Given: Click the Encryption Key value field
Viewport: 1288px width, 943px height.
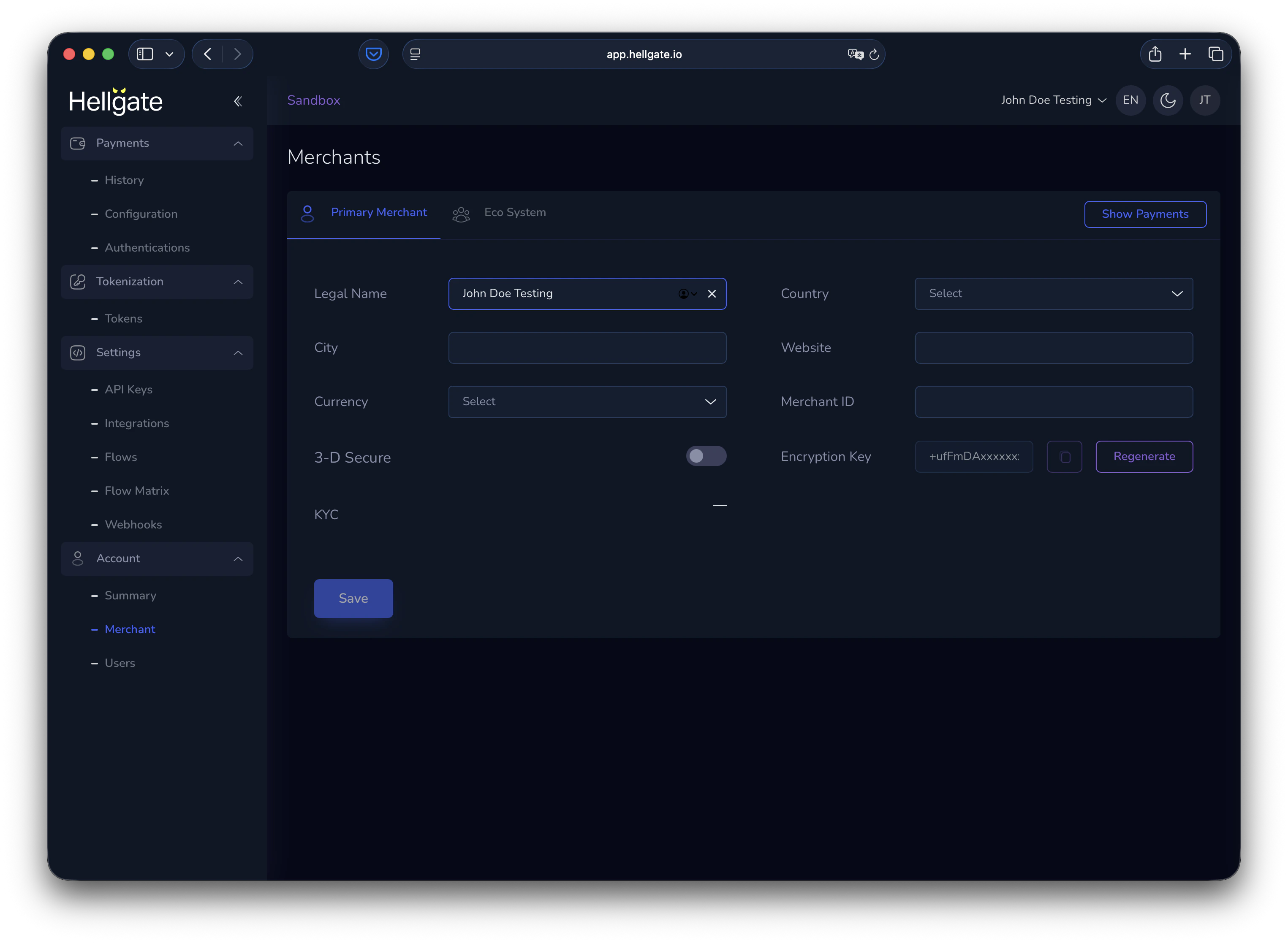Looking at the screenshot, I should (x=974, y=457).
